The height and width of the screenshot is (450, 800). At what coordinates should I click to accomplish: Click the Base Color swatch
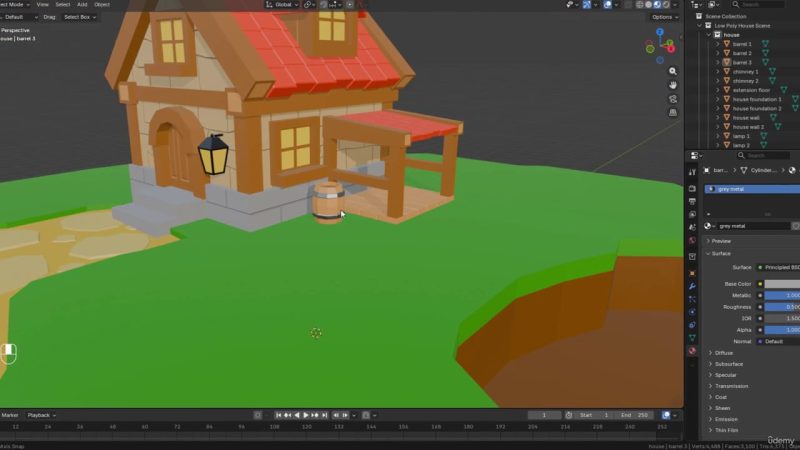click(x=780, y=284)
